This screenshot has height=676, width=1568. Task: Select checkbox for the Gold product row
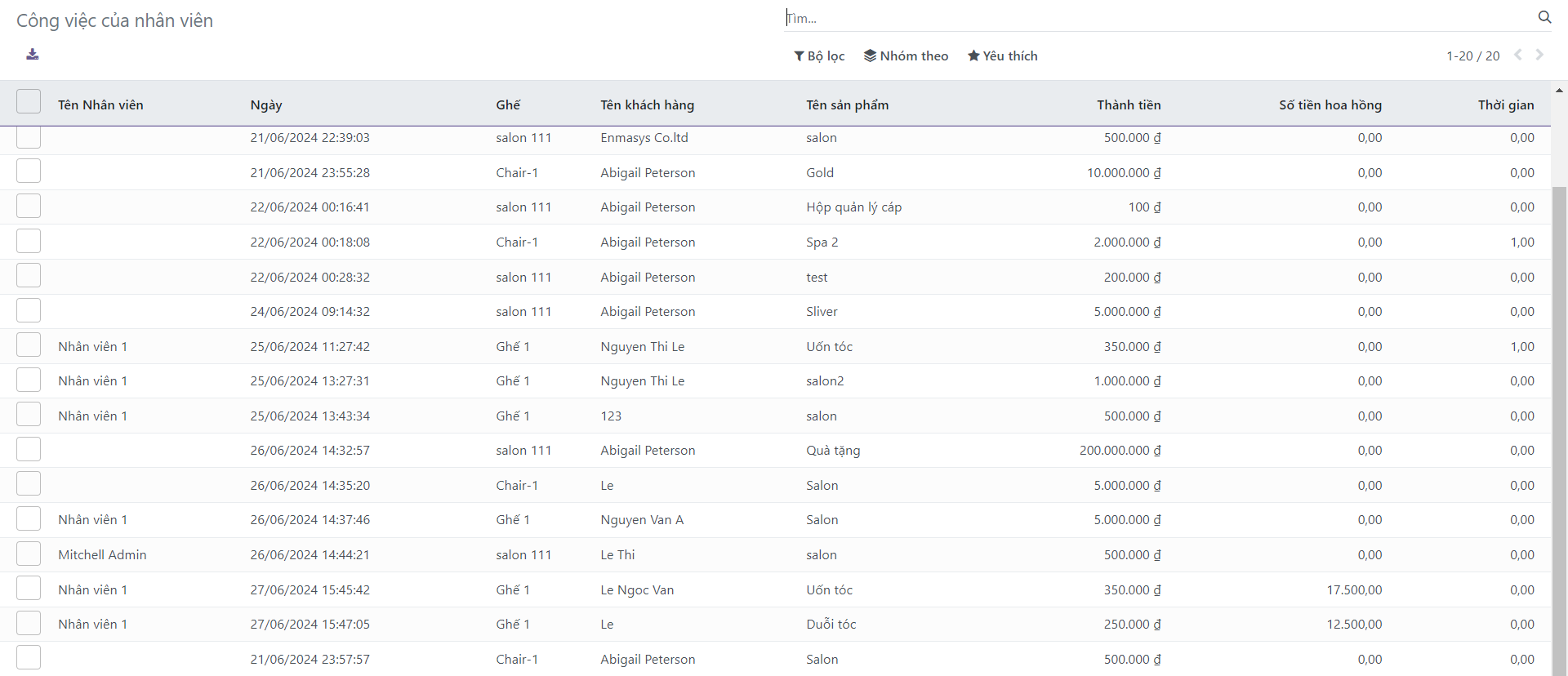(29, 171)
